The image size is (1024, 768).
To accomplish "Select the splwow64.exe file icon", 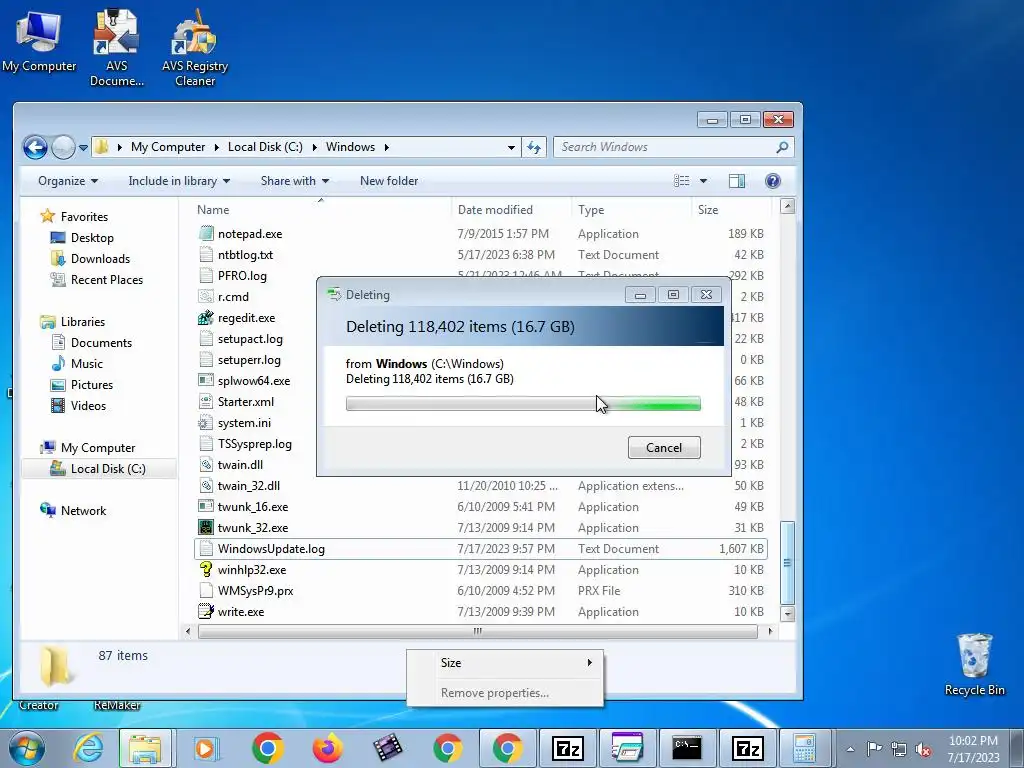I will pyautogui.click(x=206, y=380).
